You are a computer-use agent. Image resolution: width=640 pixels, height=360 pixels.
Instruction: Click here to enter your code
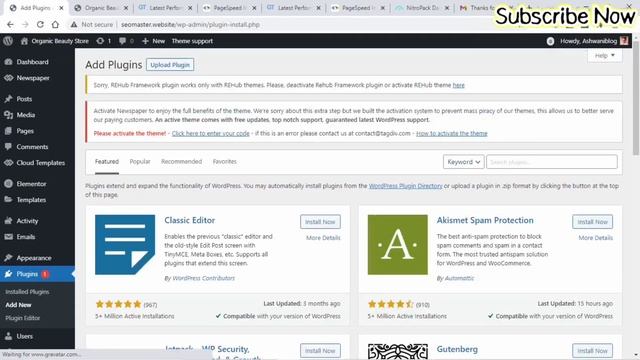210,133
